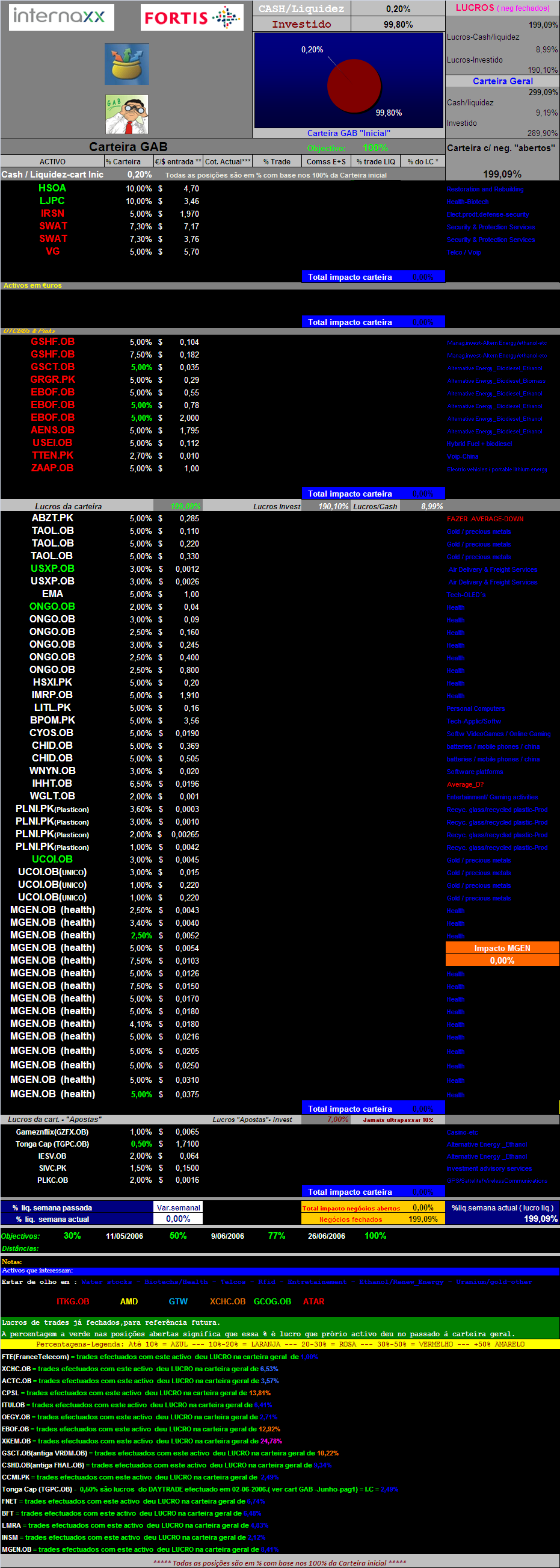Select the WNYN.OB ticker cell
The height and width of the screenshot is (1568, 560).
52,771
